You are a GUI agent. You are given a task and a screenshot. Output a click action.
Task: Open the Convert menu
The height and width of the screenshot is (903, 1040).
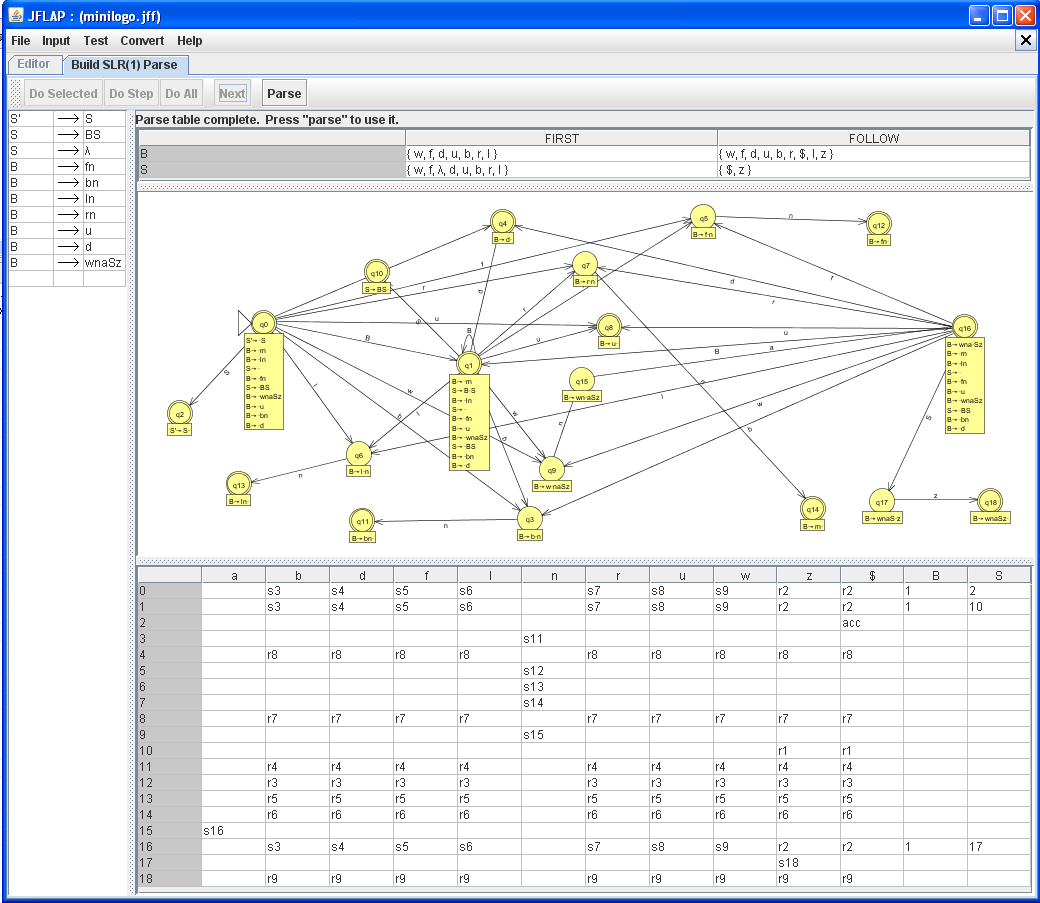[x=142, y=41]
